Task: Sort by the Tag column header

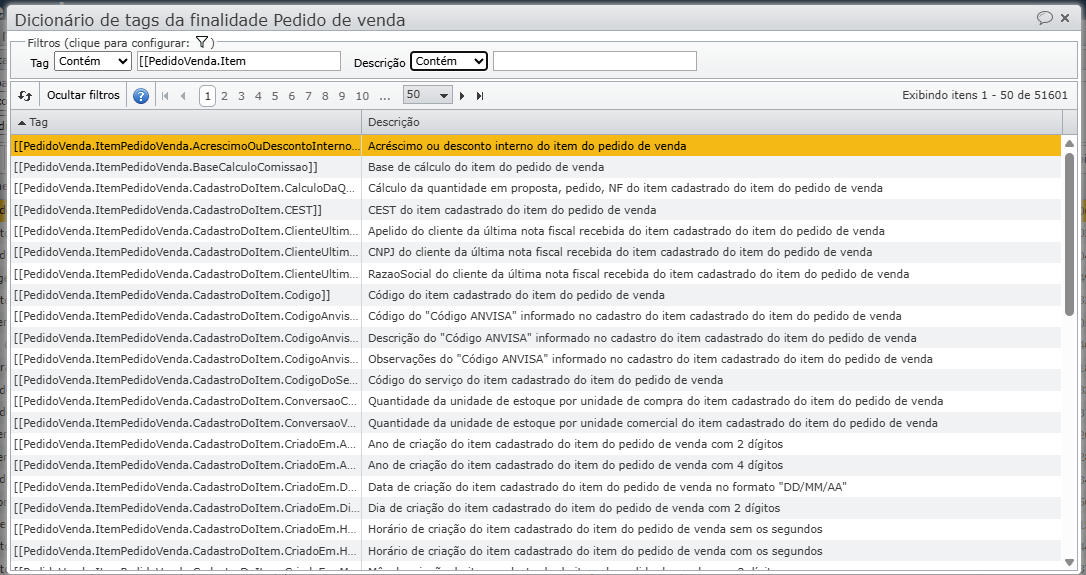Action: 186,122
